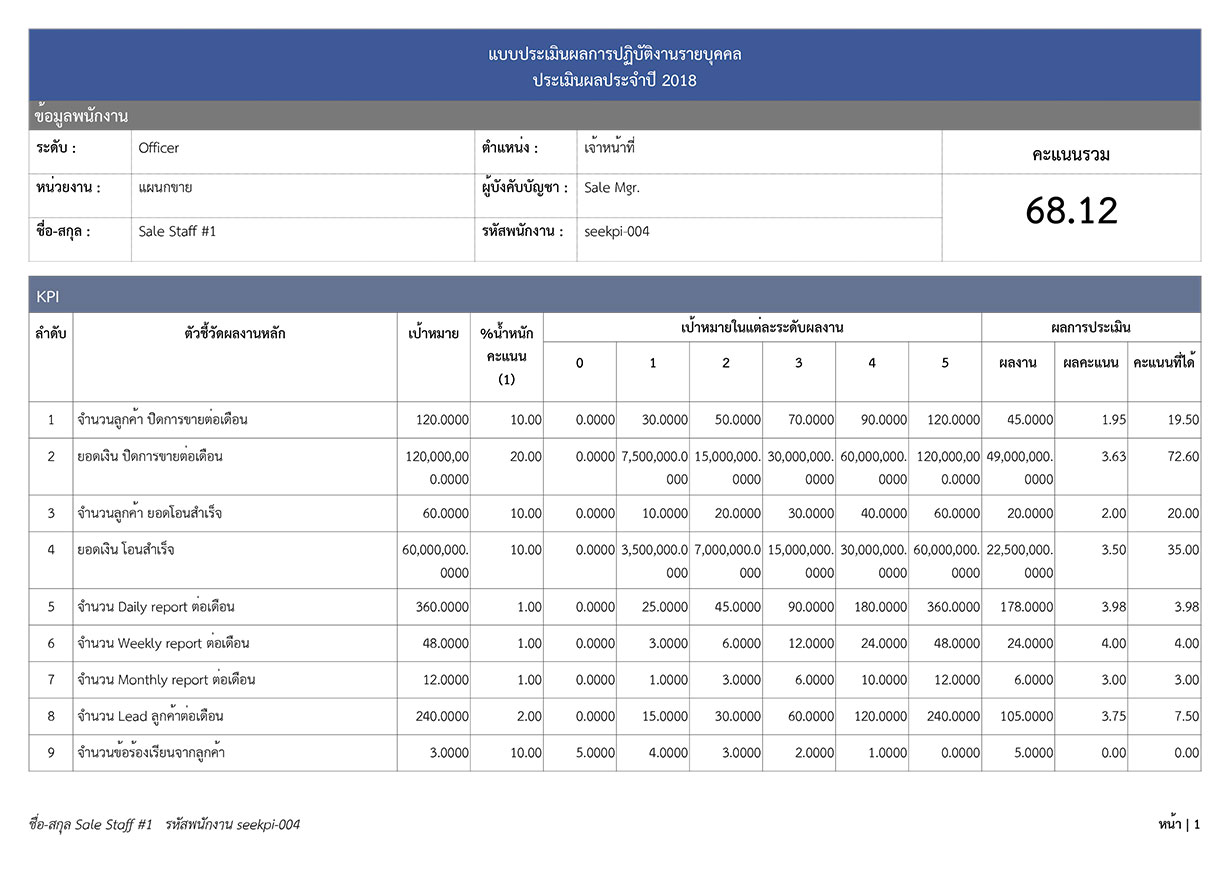
Task: Click the score result 3.75 for Lead row
Action: coord(1113,716)
